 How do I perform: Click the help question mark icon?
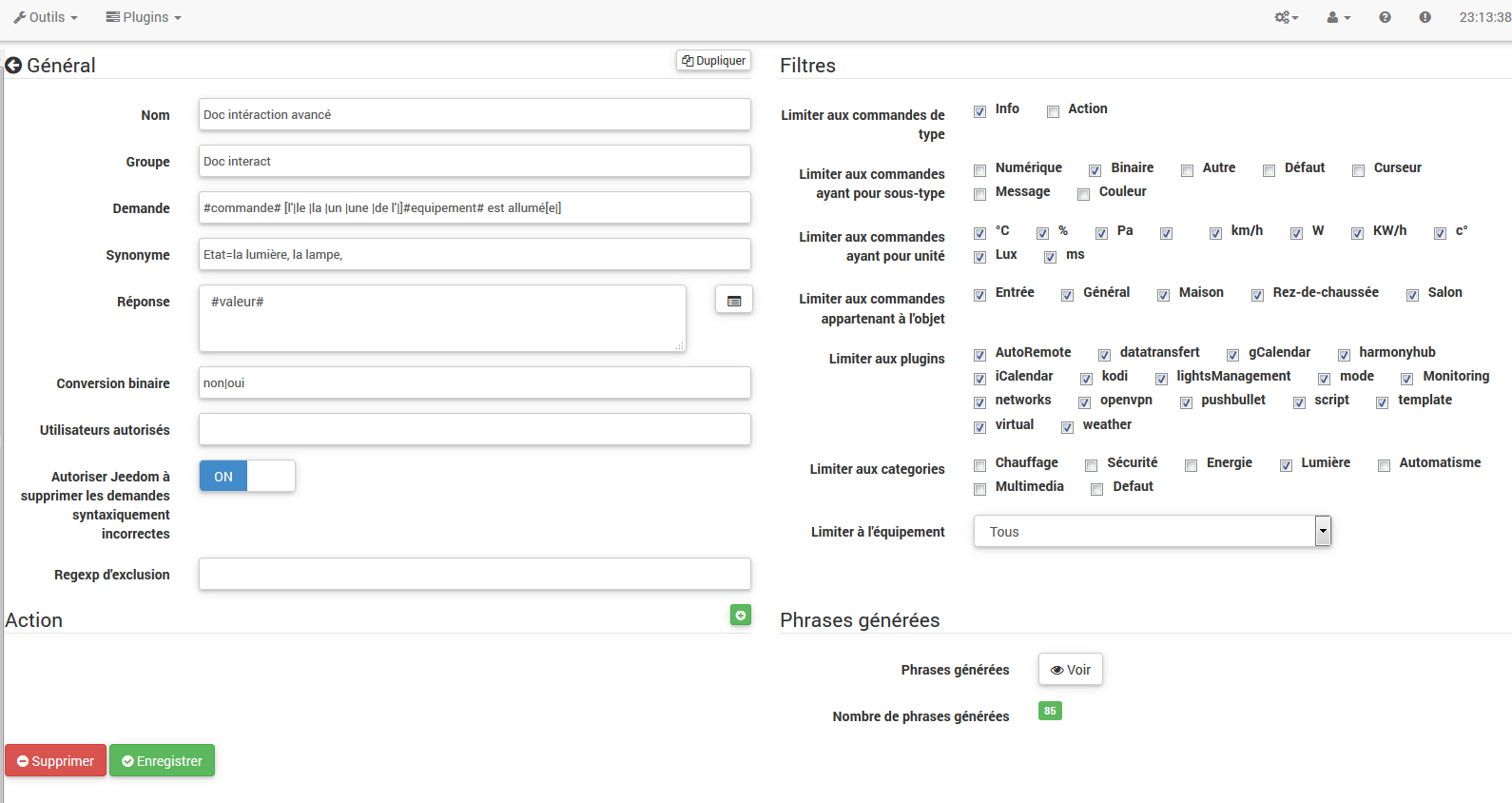click(x=1385, y=17)
